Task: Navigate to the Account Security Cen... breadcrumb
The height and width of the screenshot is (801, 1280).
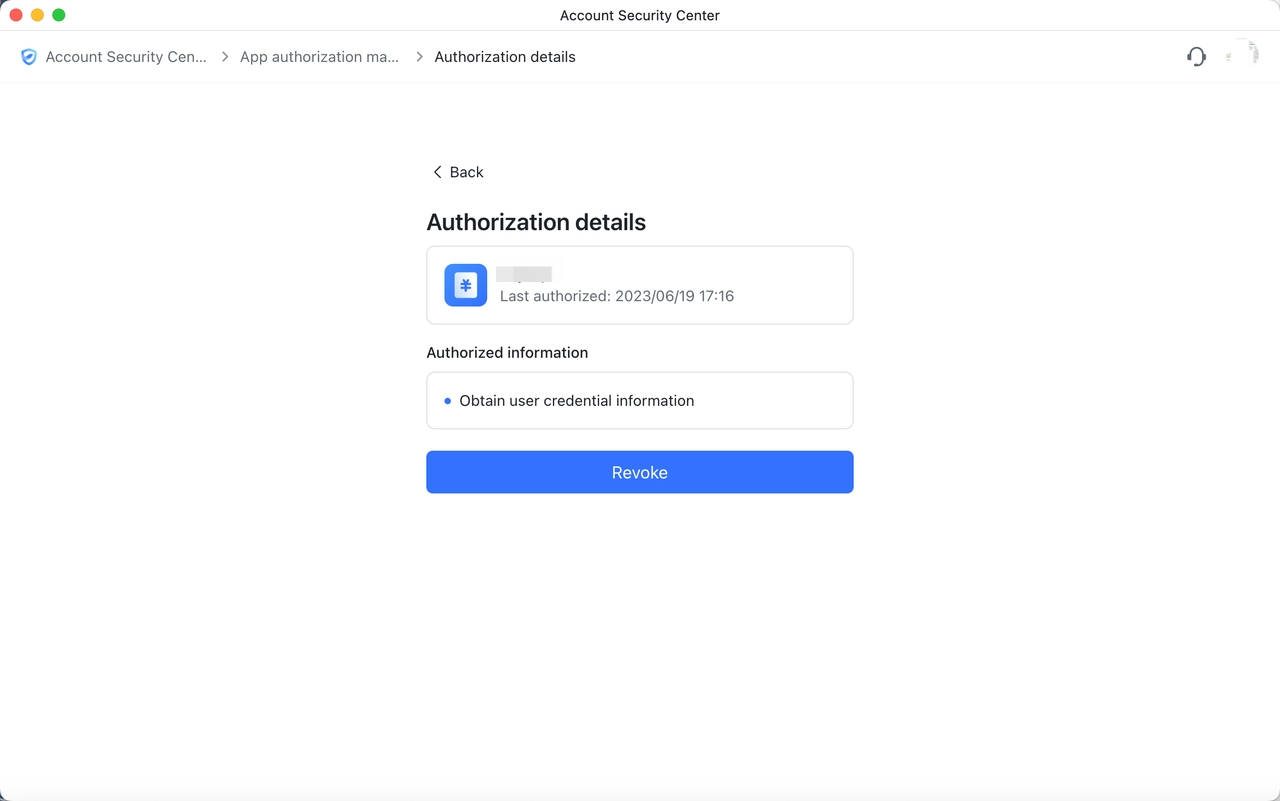Action: tap(126, 57)
